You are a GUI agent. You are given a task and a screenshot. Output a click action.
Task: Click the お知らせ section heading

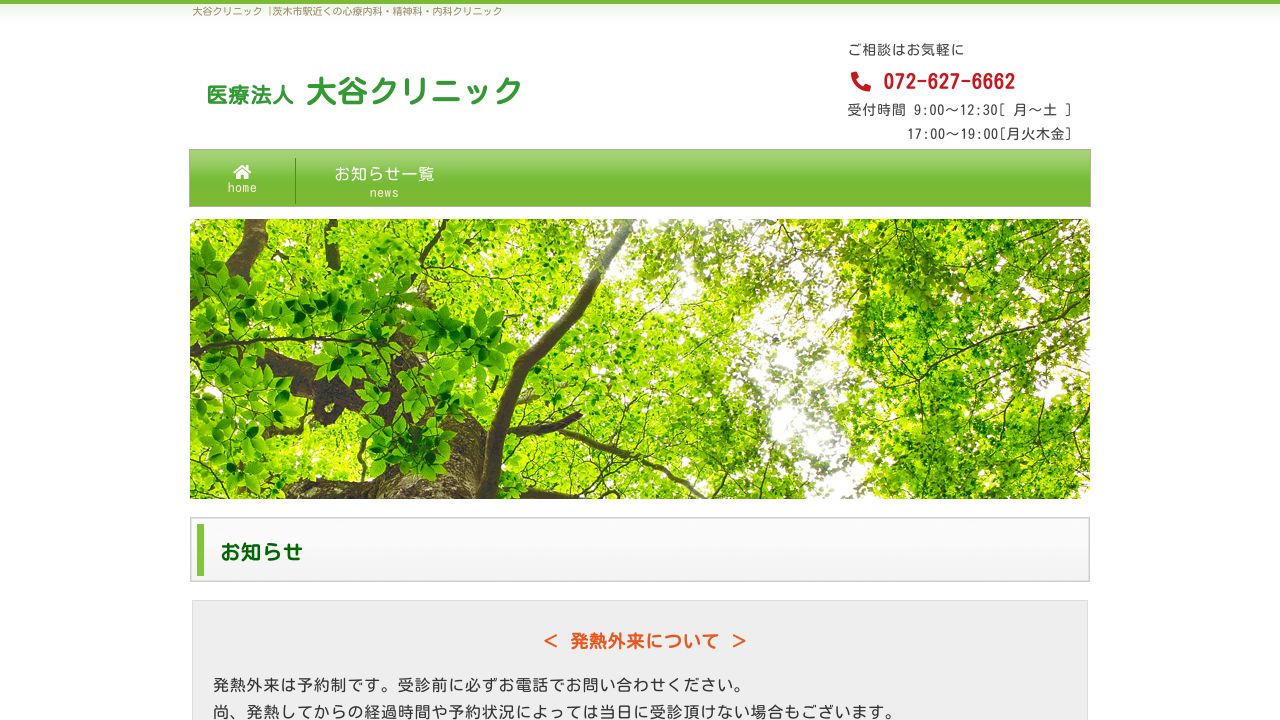(262, 552)
